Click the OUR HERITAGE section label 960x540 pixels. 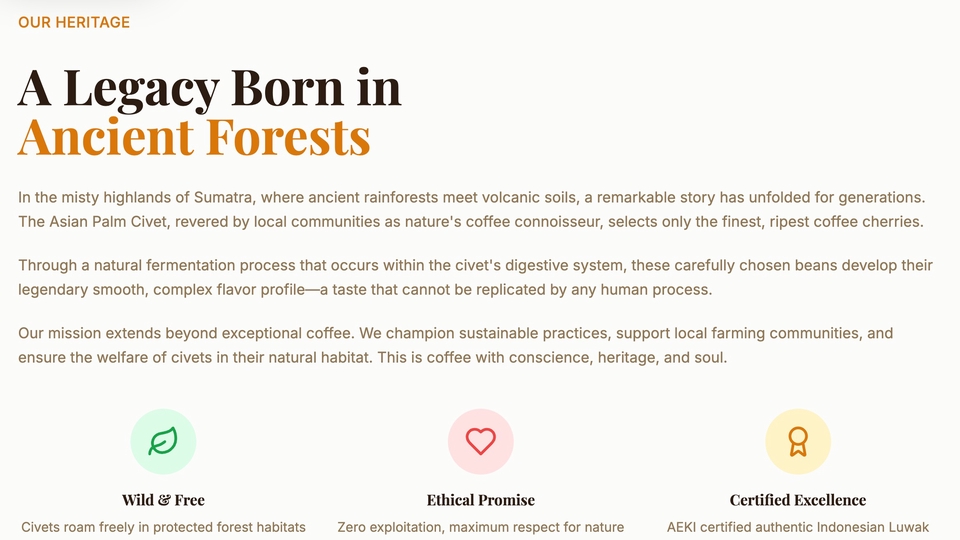[74, 23]
